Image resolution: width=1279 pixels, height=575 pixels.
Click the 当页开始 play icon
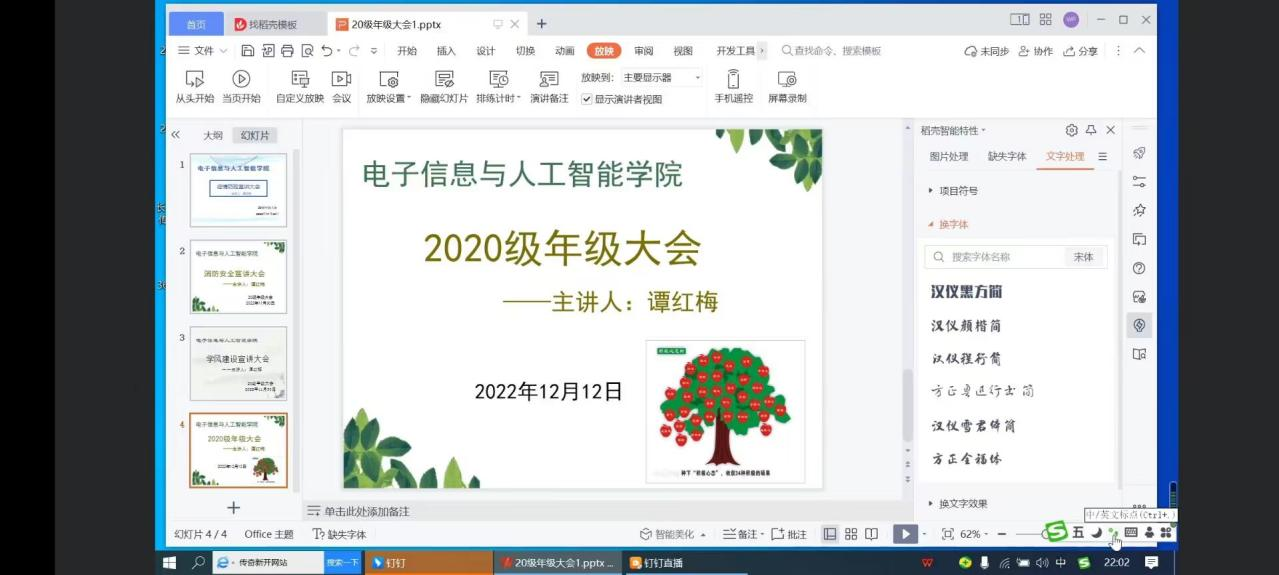(x=241, y=79)
